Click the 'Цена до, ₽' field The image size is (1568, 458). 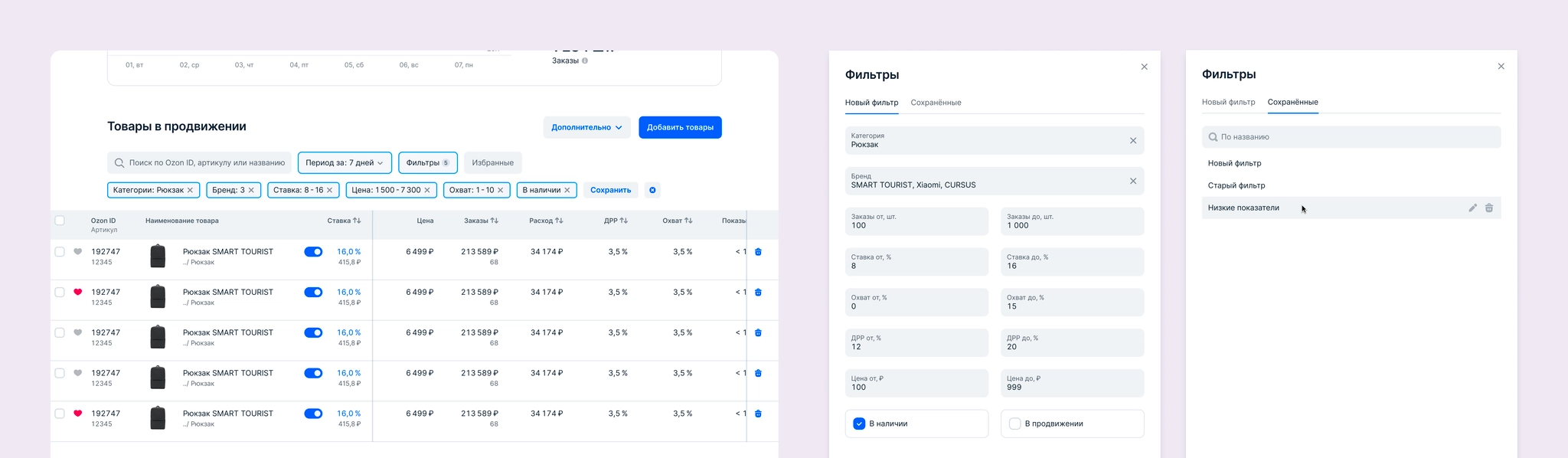click(1072, 383)
